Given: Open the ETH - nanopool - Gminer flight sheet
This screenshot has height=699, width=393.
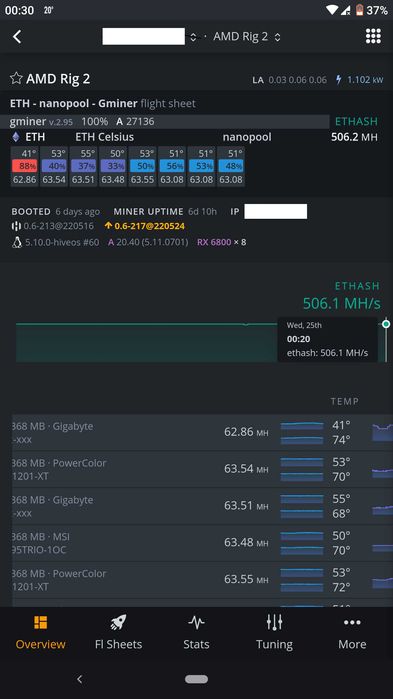Looking at the screenshot, I should 103,104.
